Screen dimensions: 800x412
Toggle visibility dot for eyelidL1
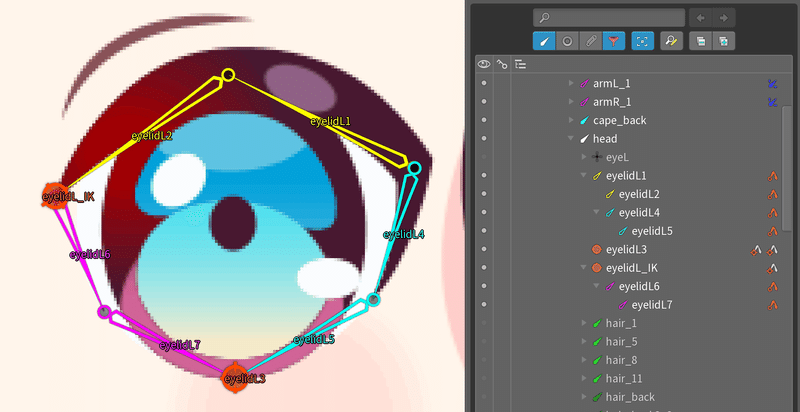(484, 175)
